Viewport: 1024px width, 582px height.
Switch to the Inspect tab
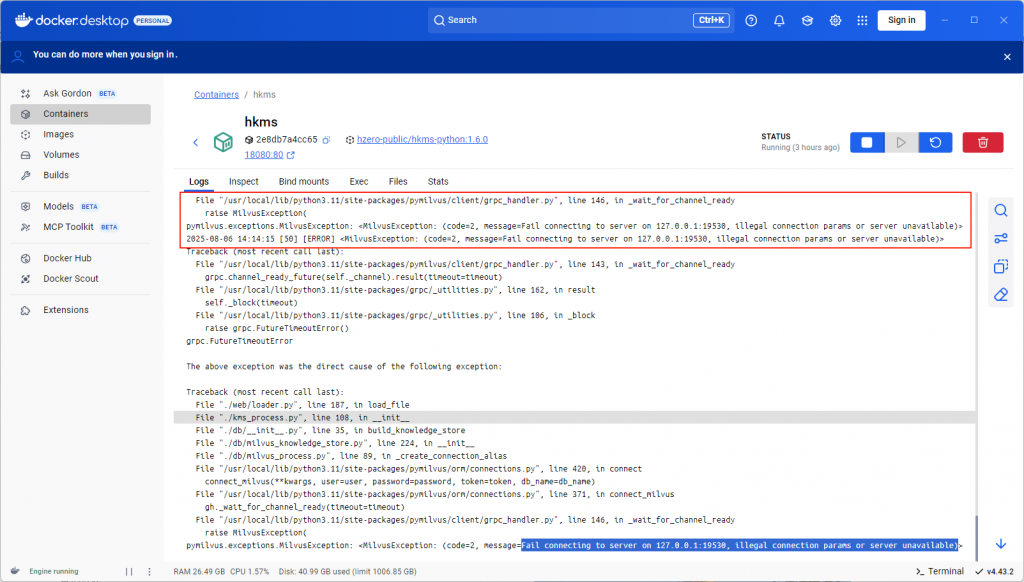243,181
